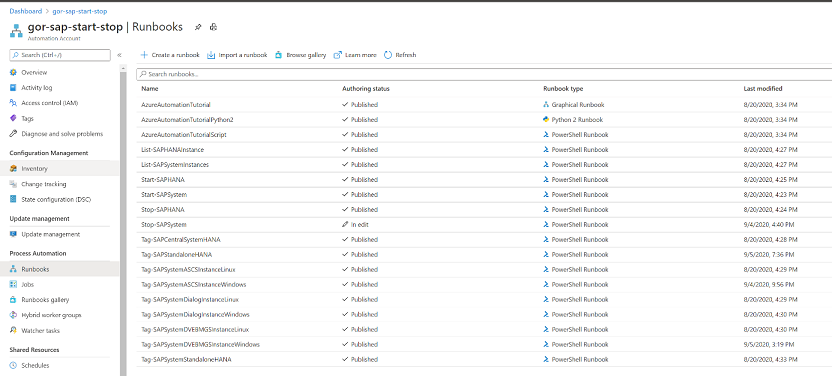Sort by Last modified column header

pyautogui.click(x=763, y=89)
